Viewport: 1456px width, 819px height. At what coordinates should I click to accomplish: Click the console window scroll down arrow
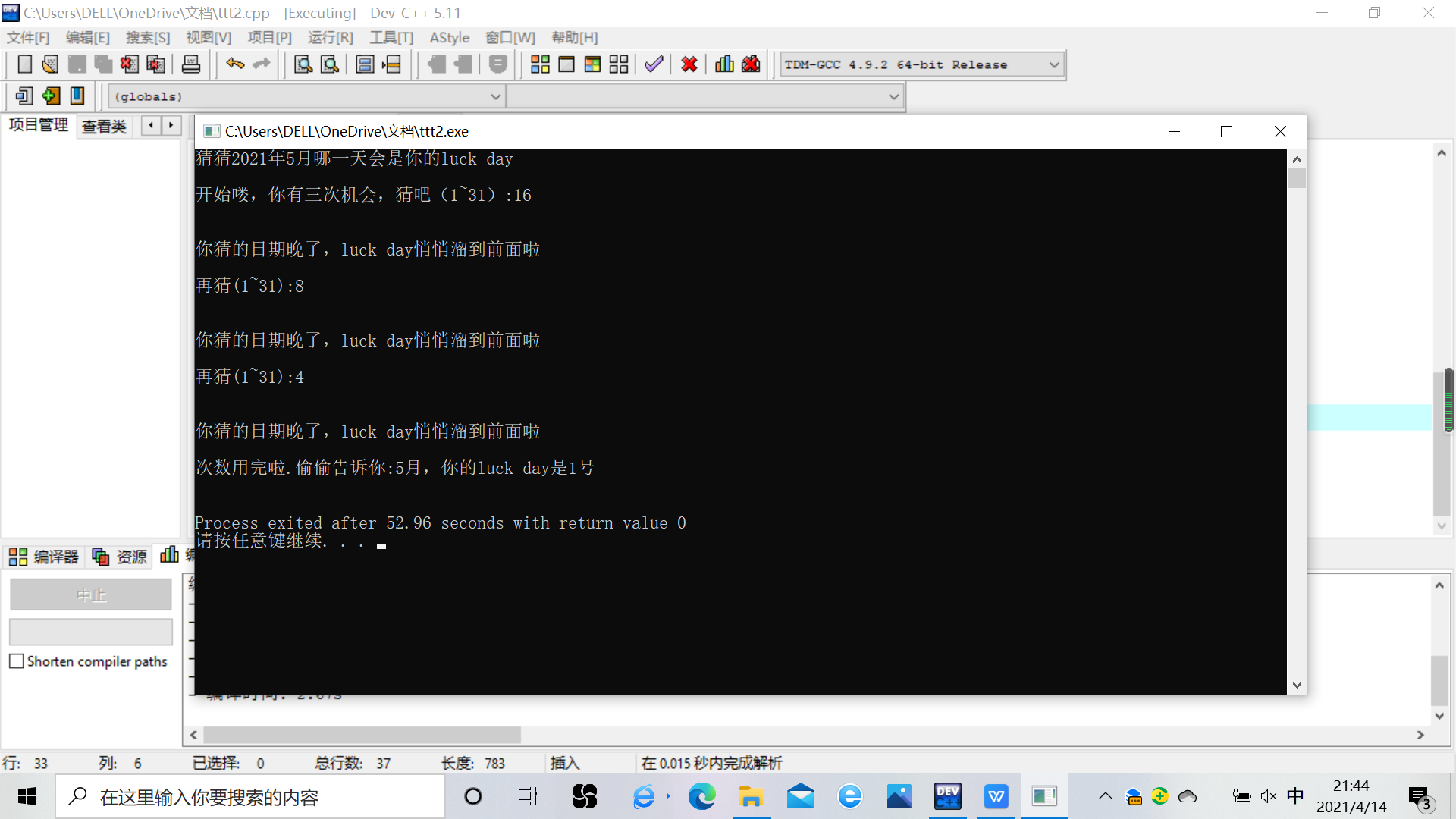coord(1297,685)
